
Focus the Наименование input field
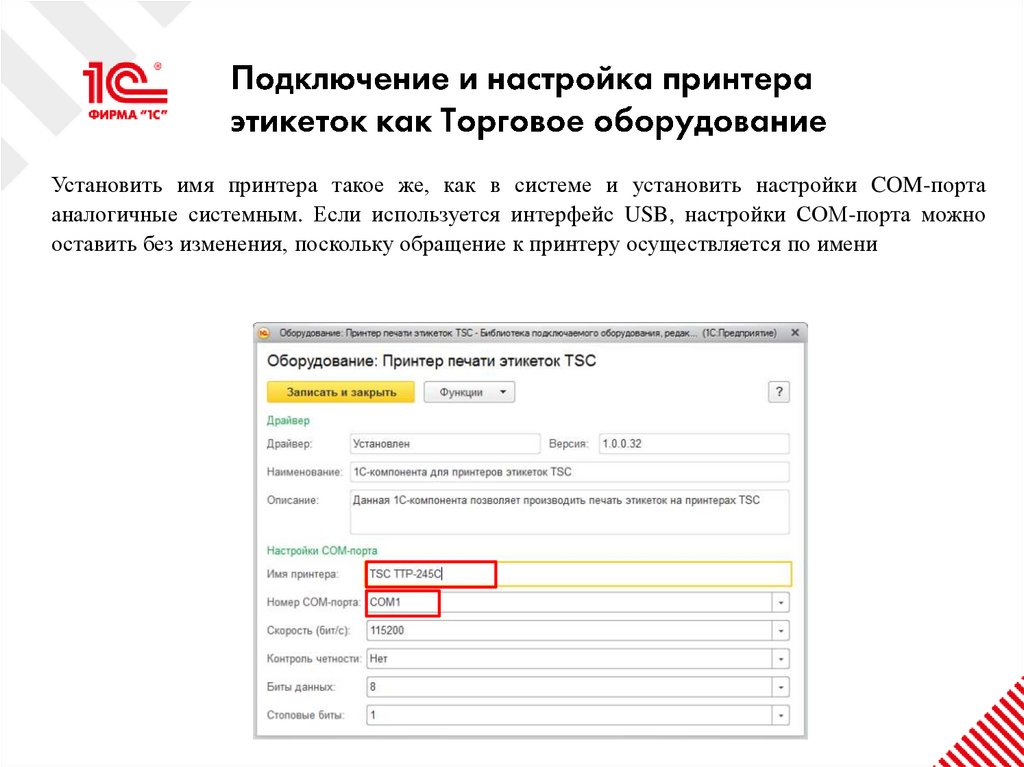point(569,472)
